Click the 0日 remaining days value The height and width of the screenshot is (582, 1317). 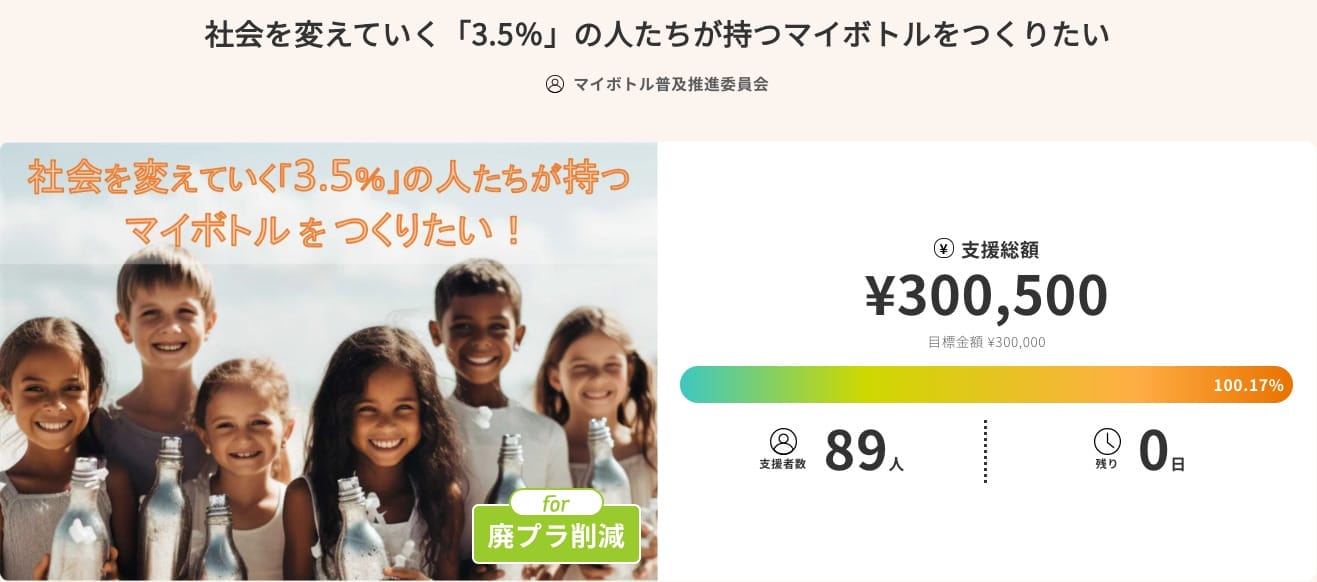tap(1161, 451)
